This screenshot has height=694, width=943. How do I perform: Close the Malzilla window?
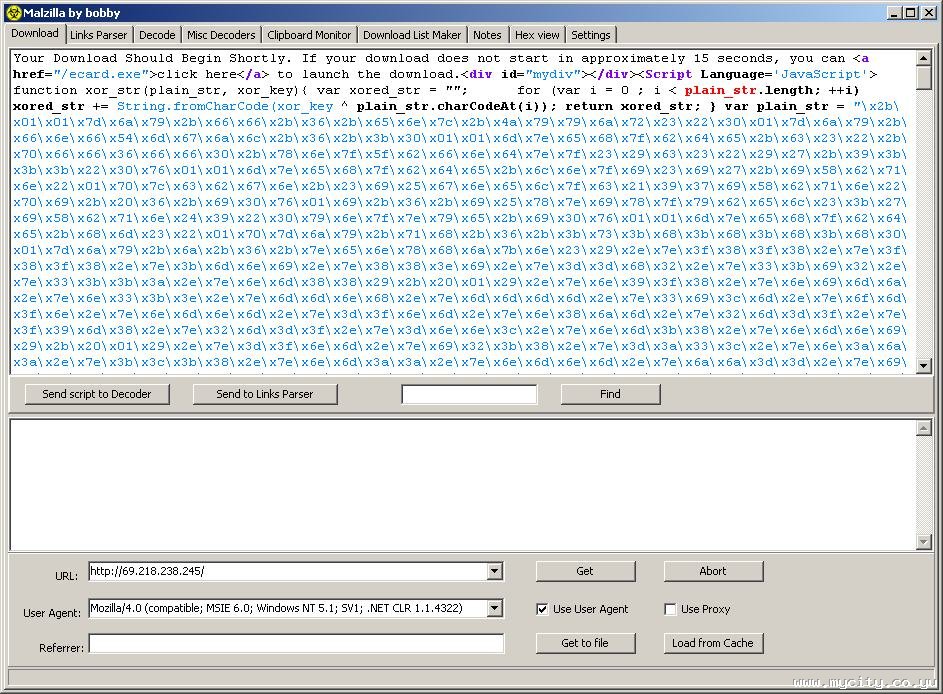929,13
